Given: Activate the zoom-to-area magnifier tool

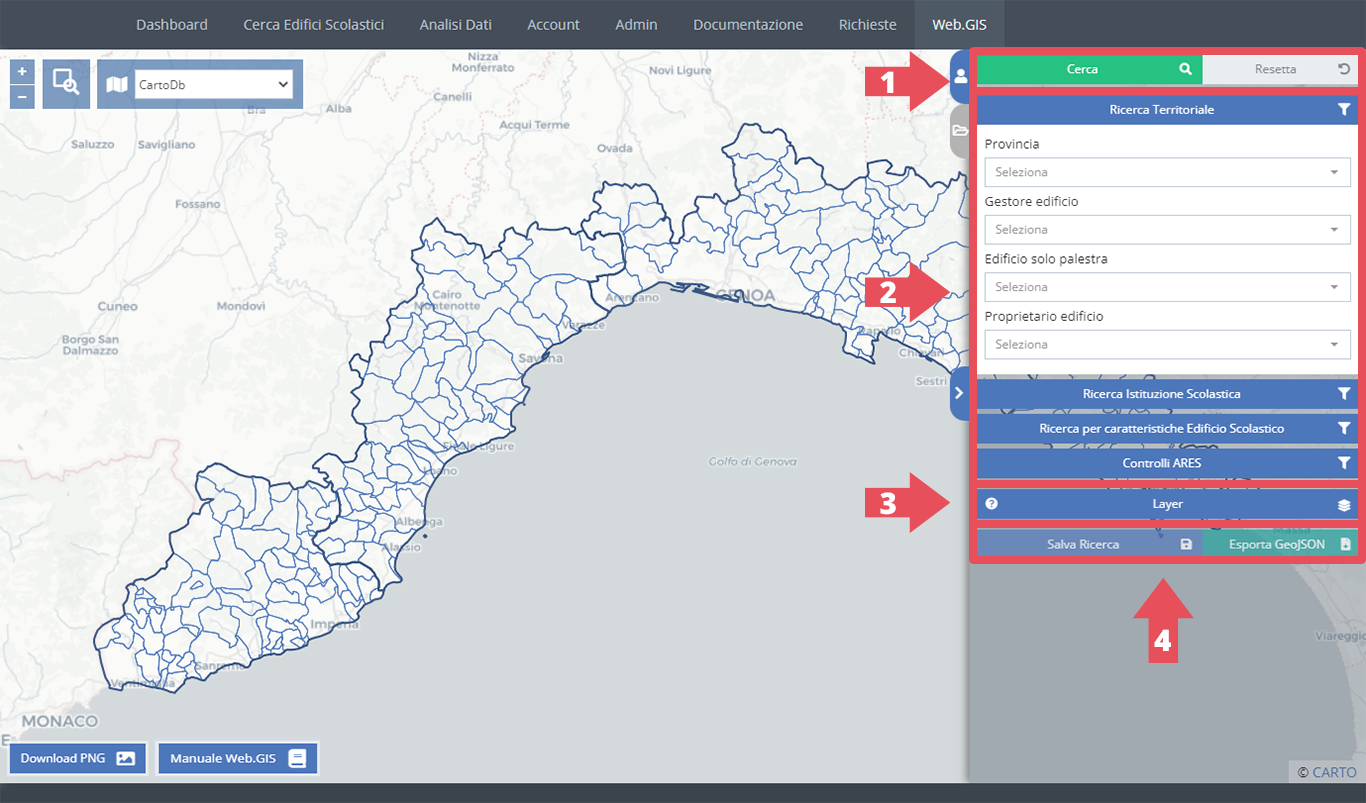Looking at the screenshot, I should (66, 84).
